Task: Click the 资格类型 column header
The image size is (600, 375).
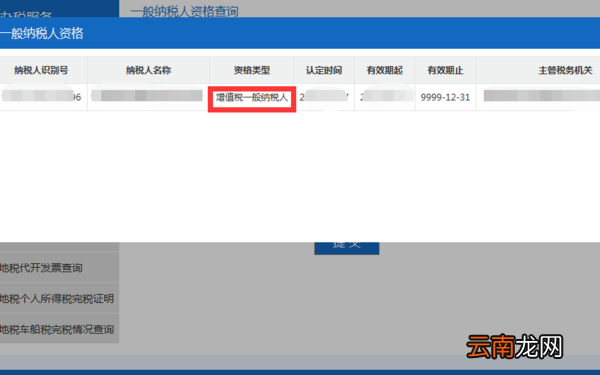Action: [252, 70]
